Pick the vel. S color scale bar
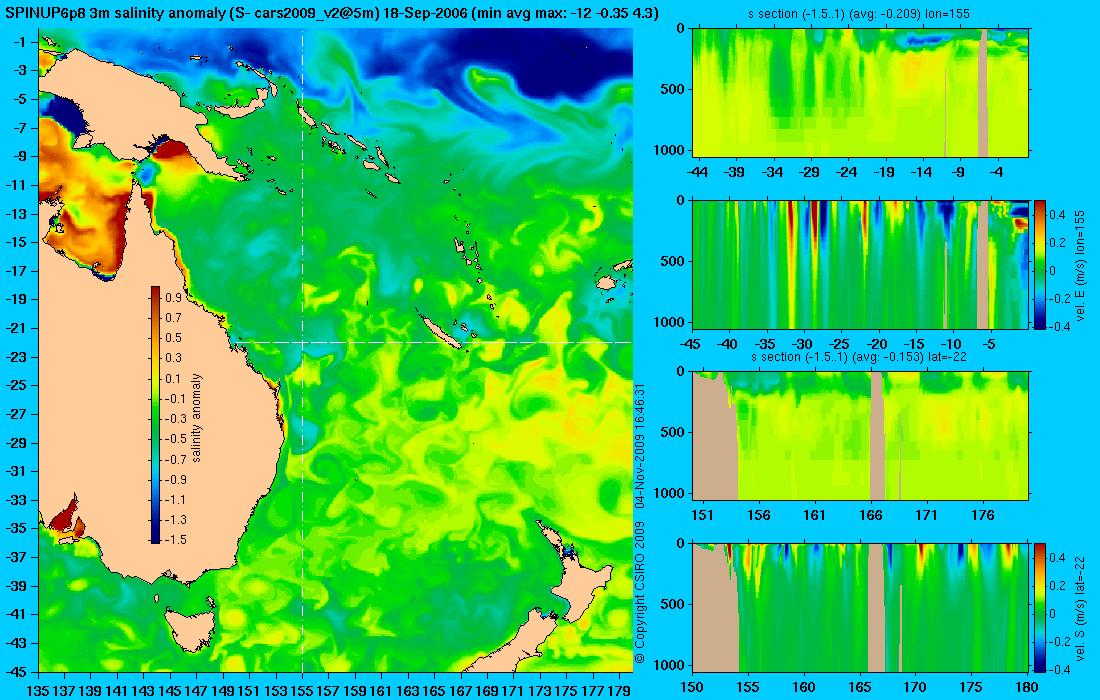1100x700 pixels. coord(1039,607)
